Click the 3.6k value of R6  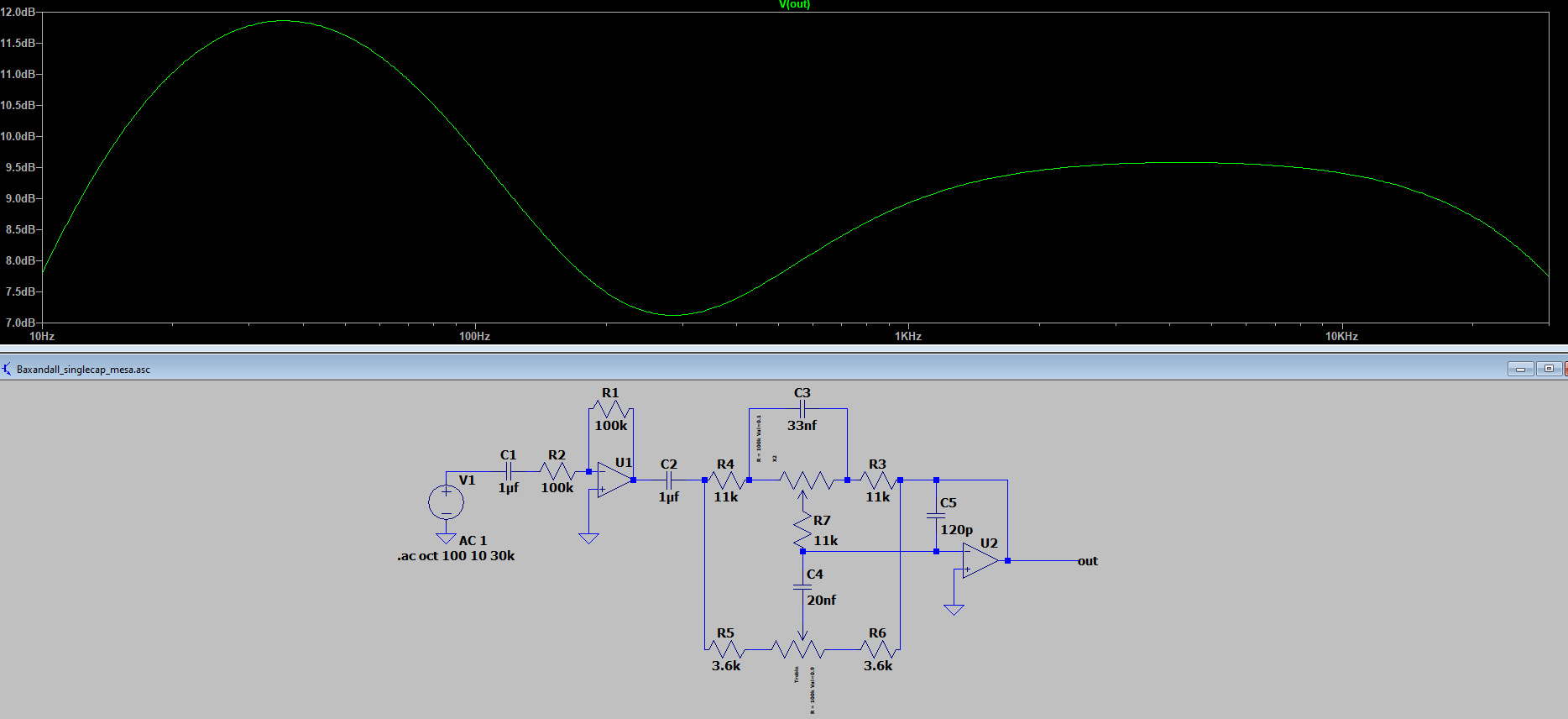pos(878,666)
